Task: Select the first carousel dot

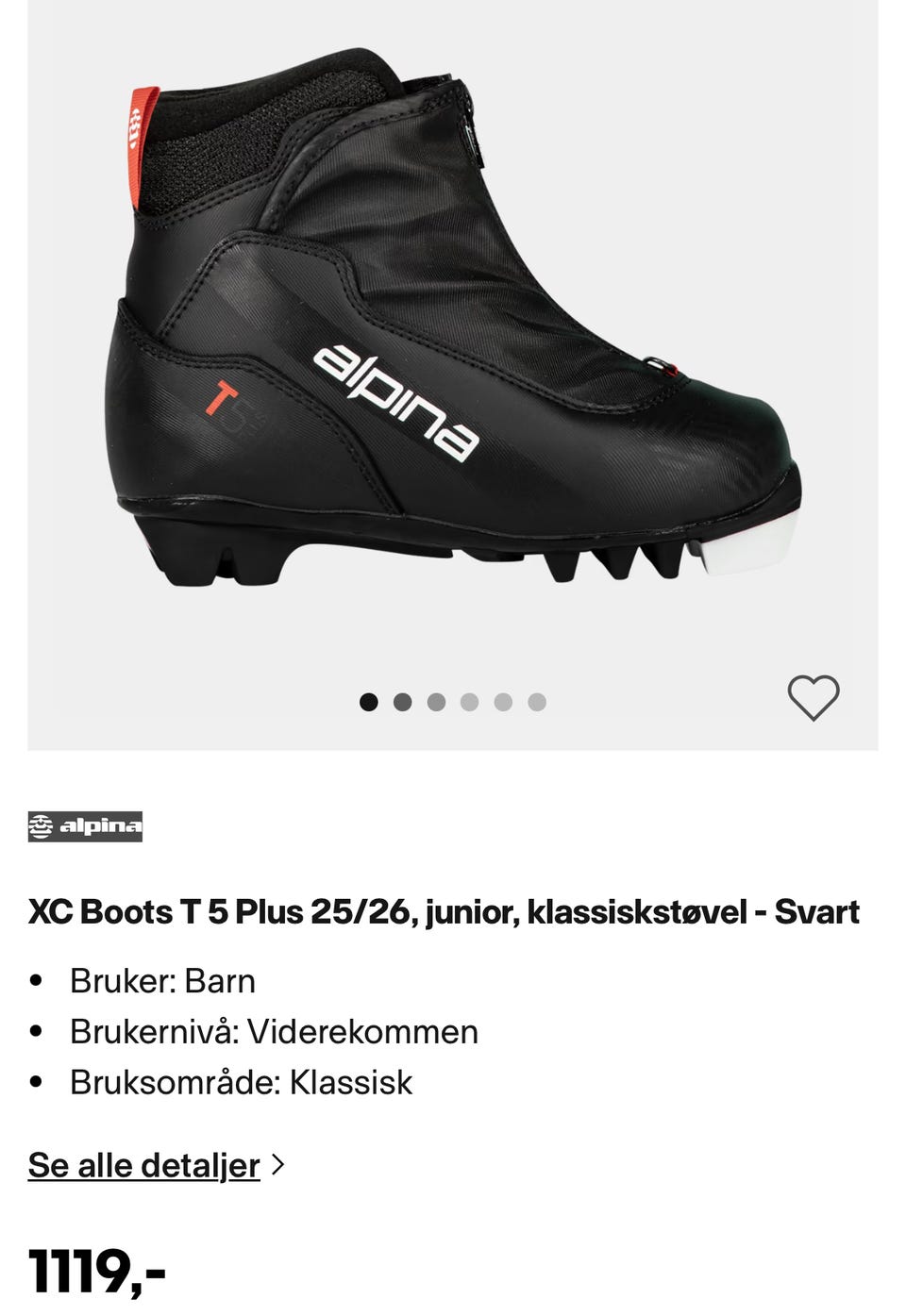Action: tap(369, 702)
